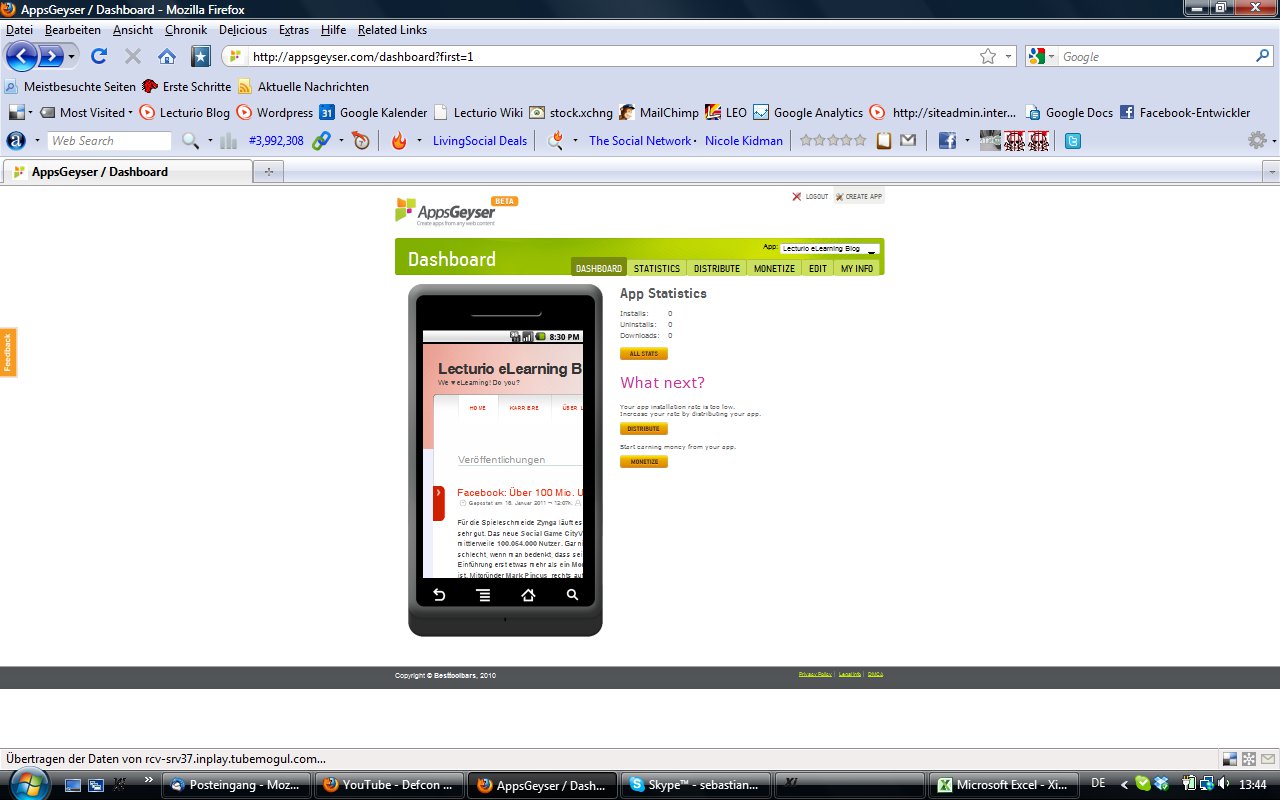Switch to the STATISTICS tab

tap(657, 268)
